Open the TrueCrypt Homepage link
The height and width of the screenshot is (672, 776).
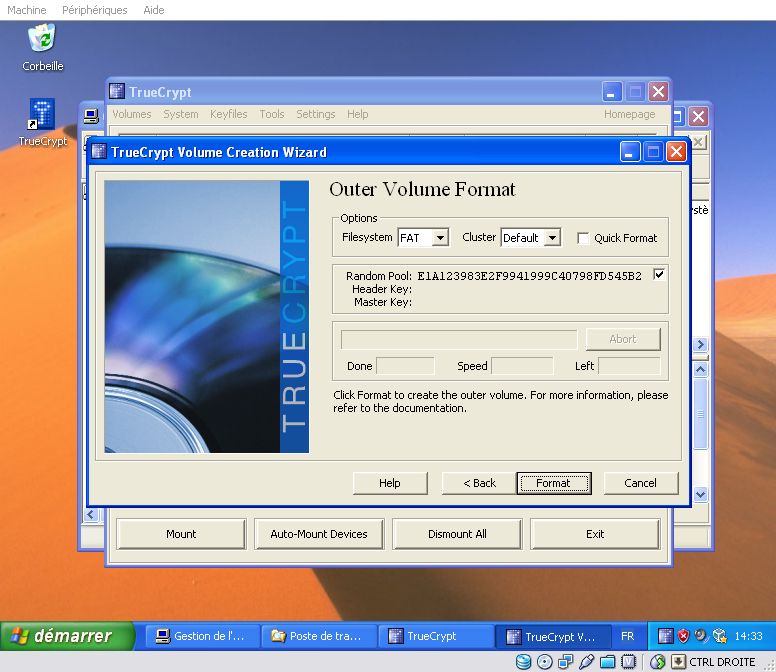pos(630,114)
